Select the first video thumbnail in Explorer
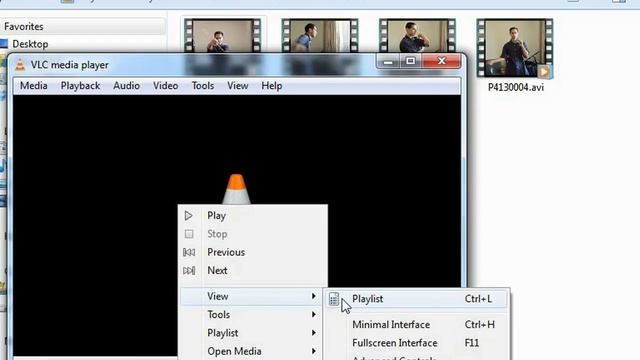640x360 pixels. pyautogui.click(x=222, y=35)
